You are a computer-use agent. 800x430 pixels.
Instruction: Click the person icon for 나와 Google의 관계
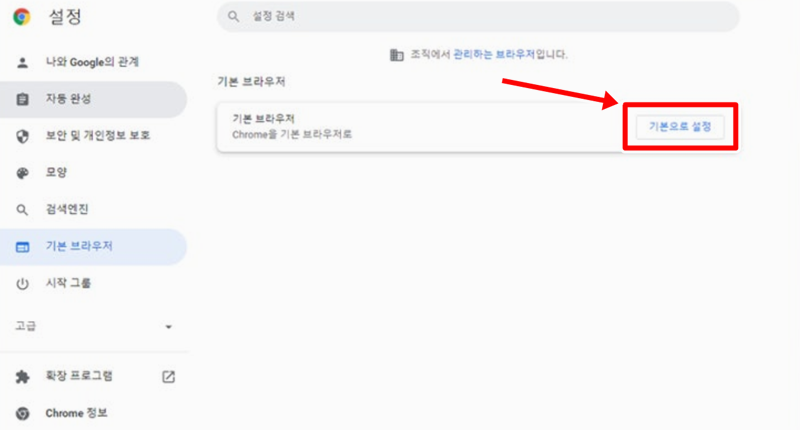[22, 63]
